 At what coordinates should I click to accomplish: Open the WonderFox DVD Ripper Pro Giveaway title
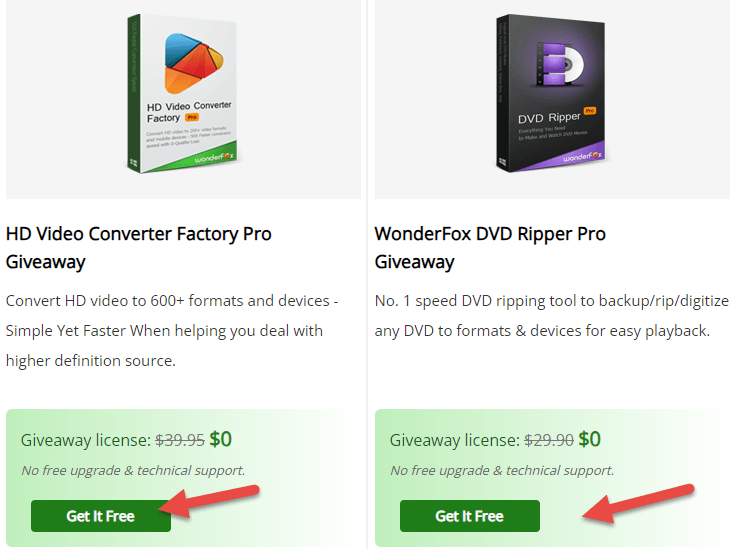click(x=490, y=248)
